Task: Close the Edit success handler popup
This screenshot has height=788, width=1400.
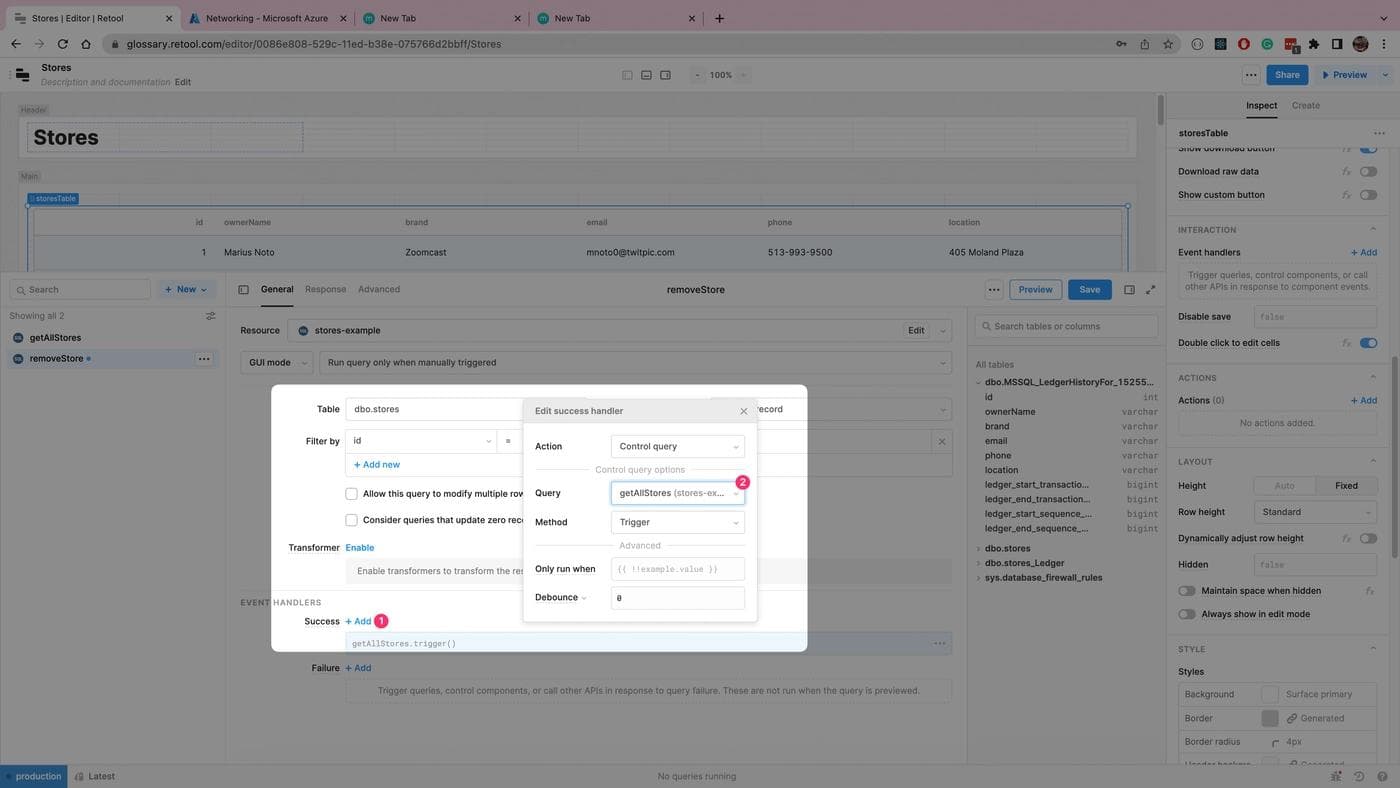Action: 743,411
